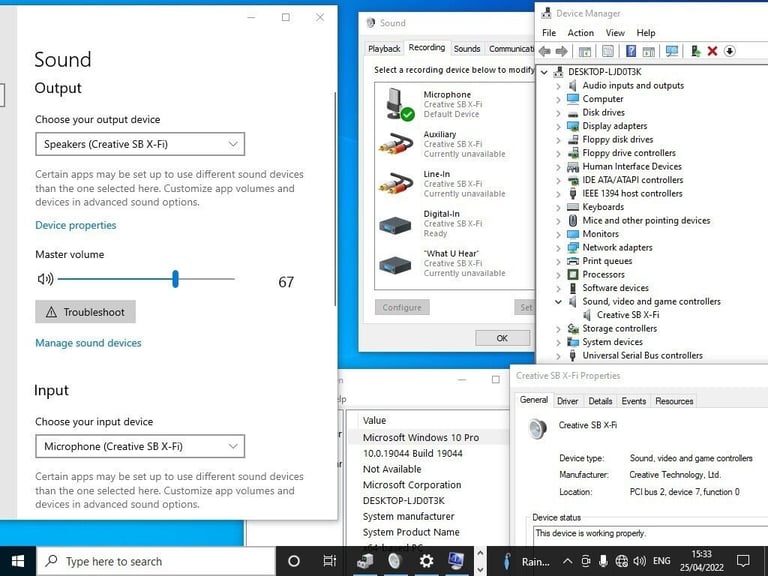Click Sound speaker taskbar app icon
This screenshot has width=768, height=576.
click(x=395, y=561)
